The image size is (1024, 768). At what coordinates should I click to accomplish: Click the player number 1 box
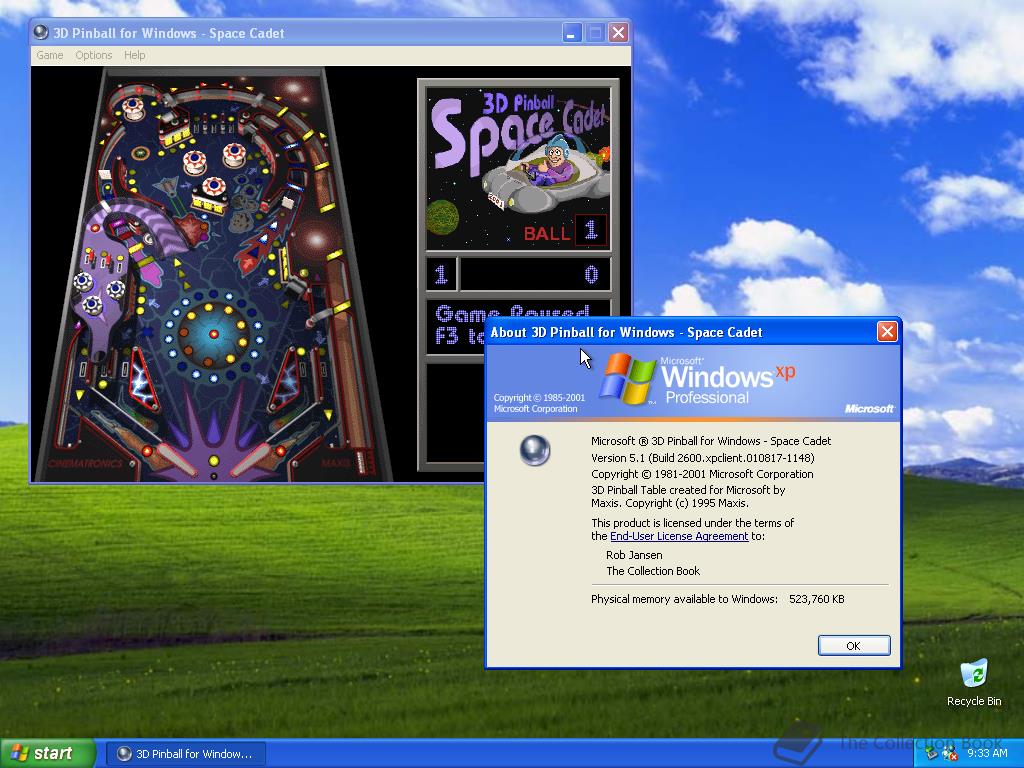click(x=441, y=274)
